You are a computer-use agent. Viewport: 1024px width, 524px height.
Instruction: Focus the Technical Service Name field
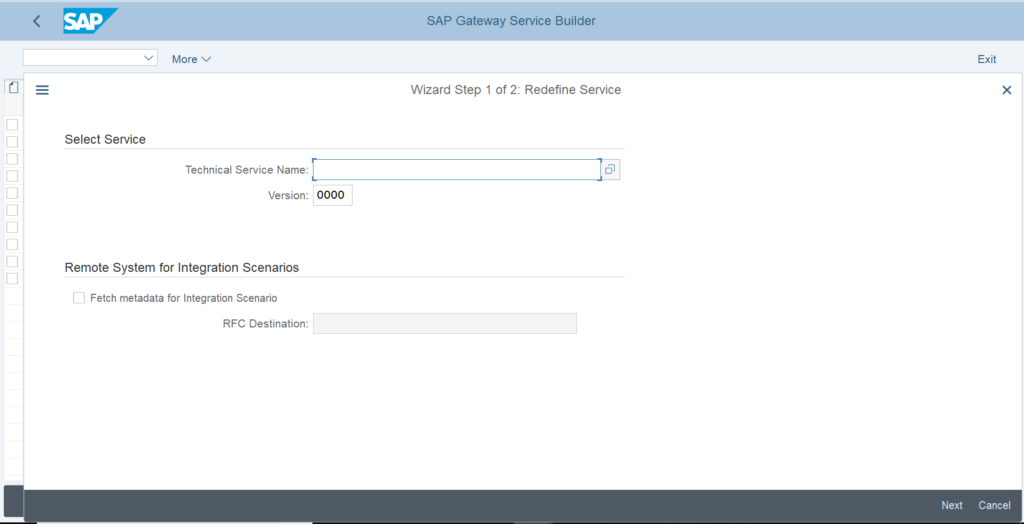tap(456, 170)
